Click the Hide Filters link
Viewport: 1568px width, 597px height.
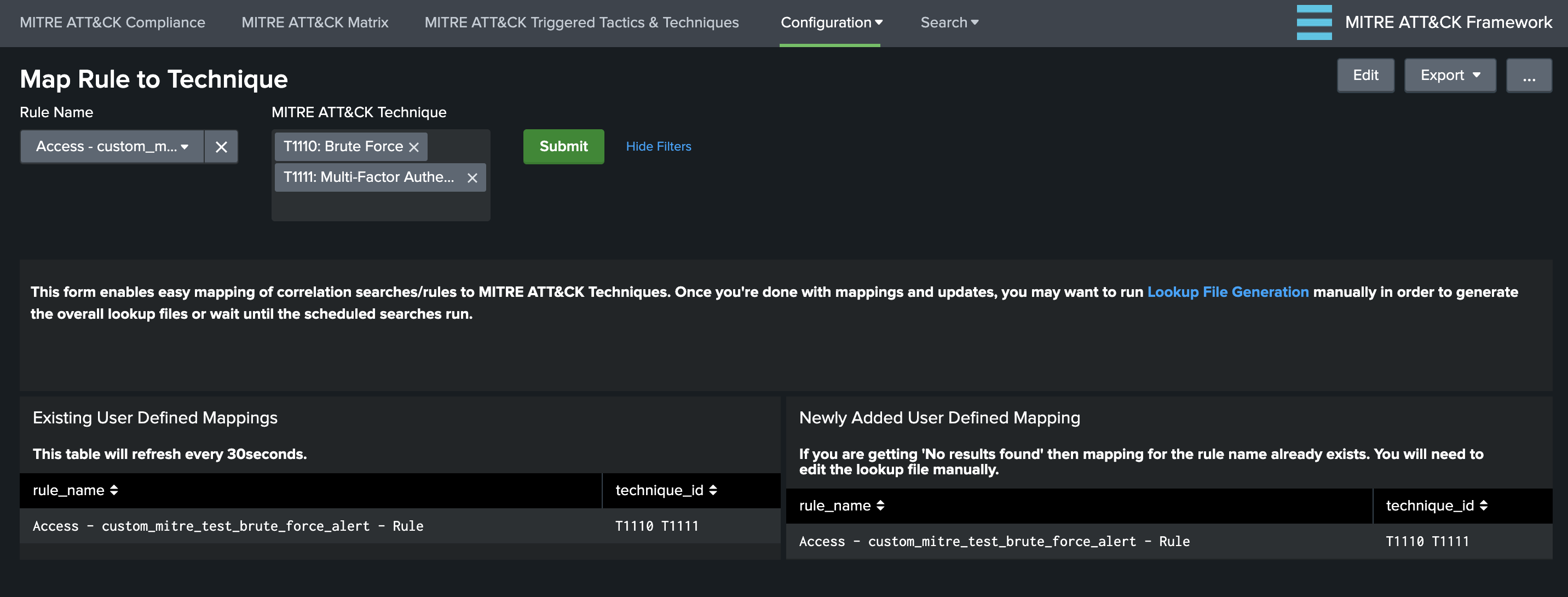pyautogui.click(x=658, y=147)
